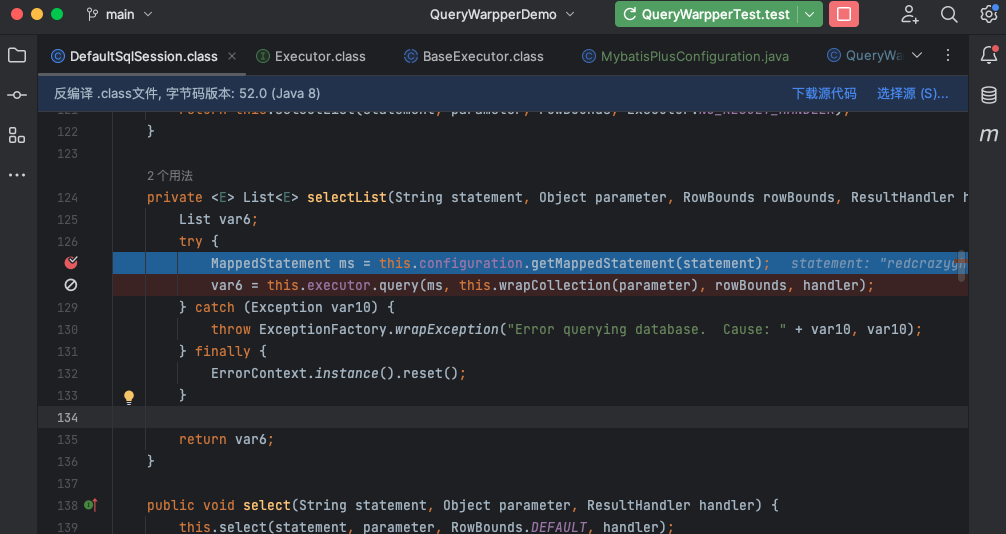Open the Notifications bell panel
The image size is (1006, 534).
tap(988, 55)
